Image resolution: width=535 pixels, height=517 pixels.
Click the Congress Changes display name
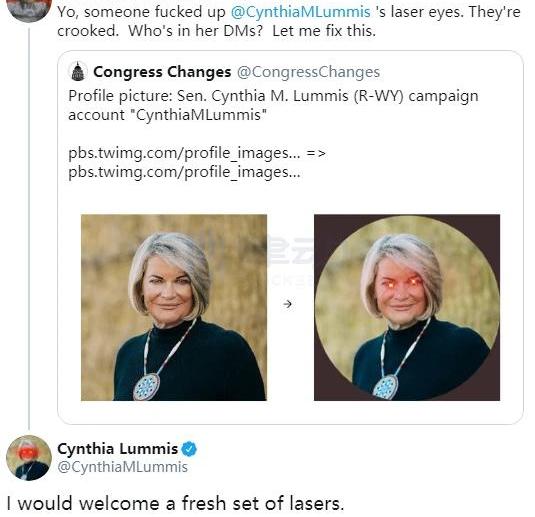pos(162,72)
